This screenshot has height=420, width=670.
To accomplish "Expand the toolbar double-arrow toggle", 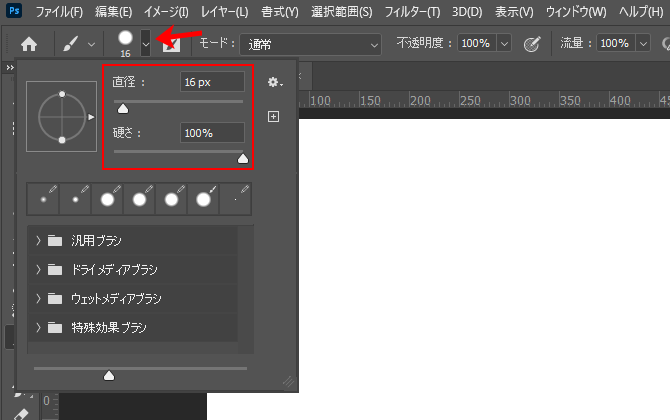I will point(10,68).
